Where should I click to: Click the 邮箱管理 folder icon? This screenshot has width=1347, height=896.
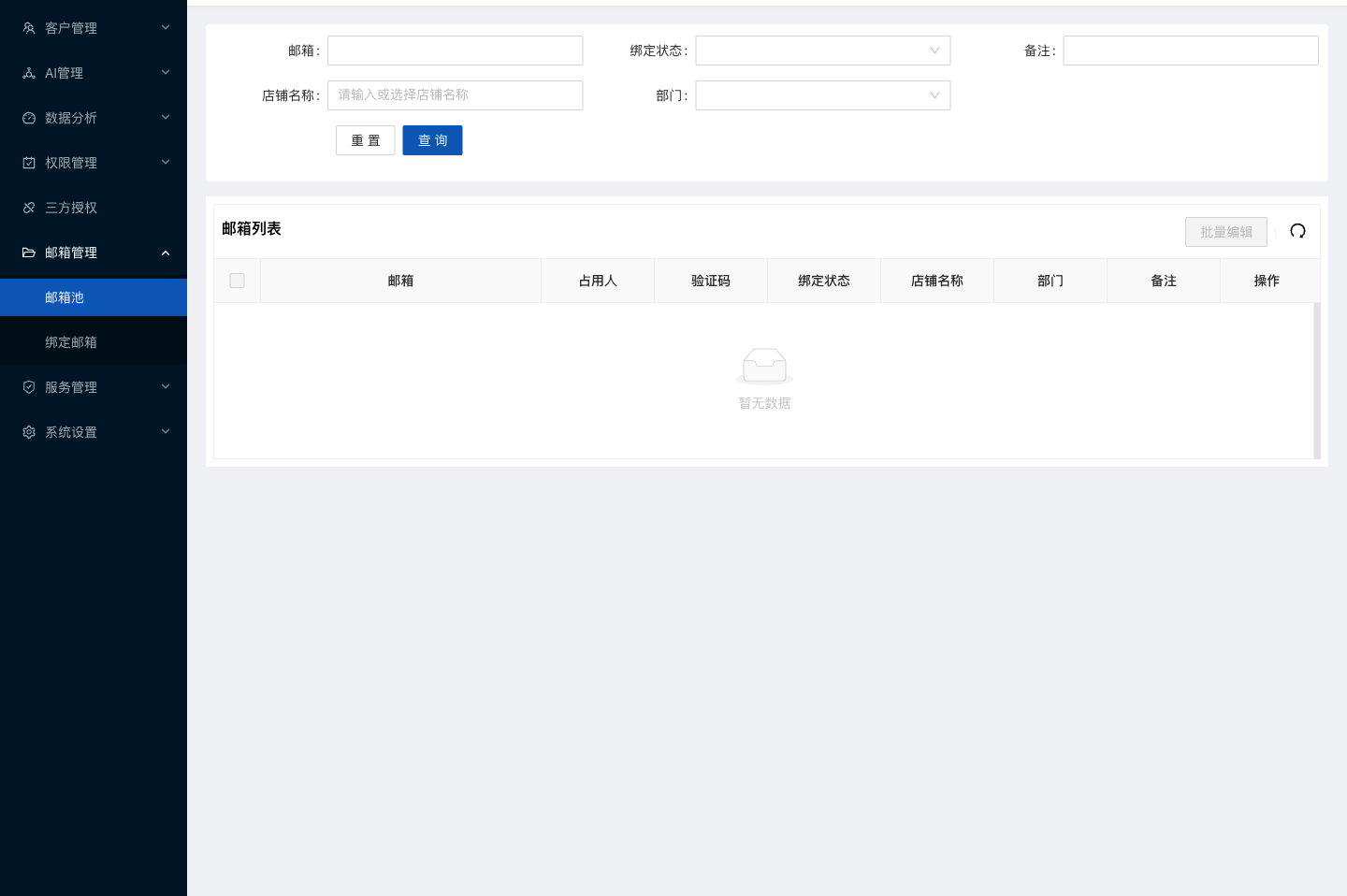click(29, 253)
